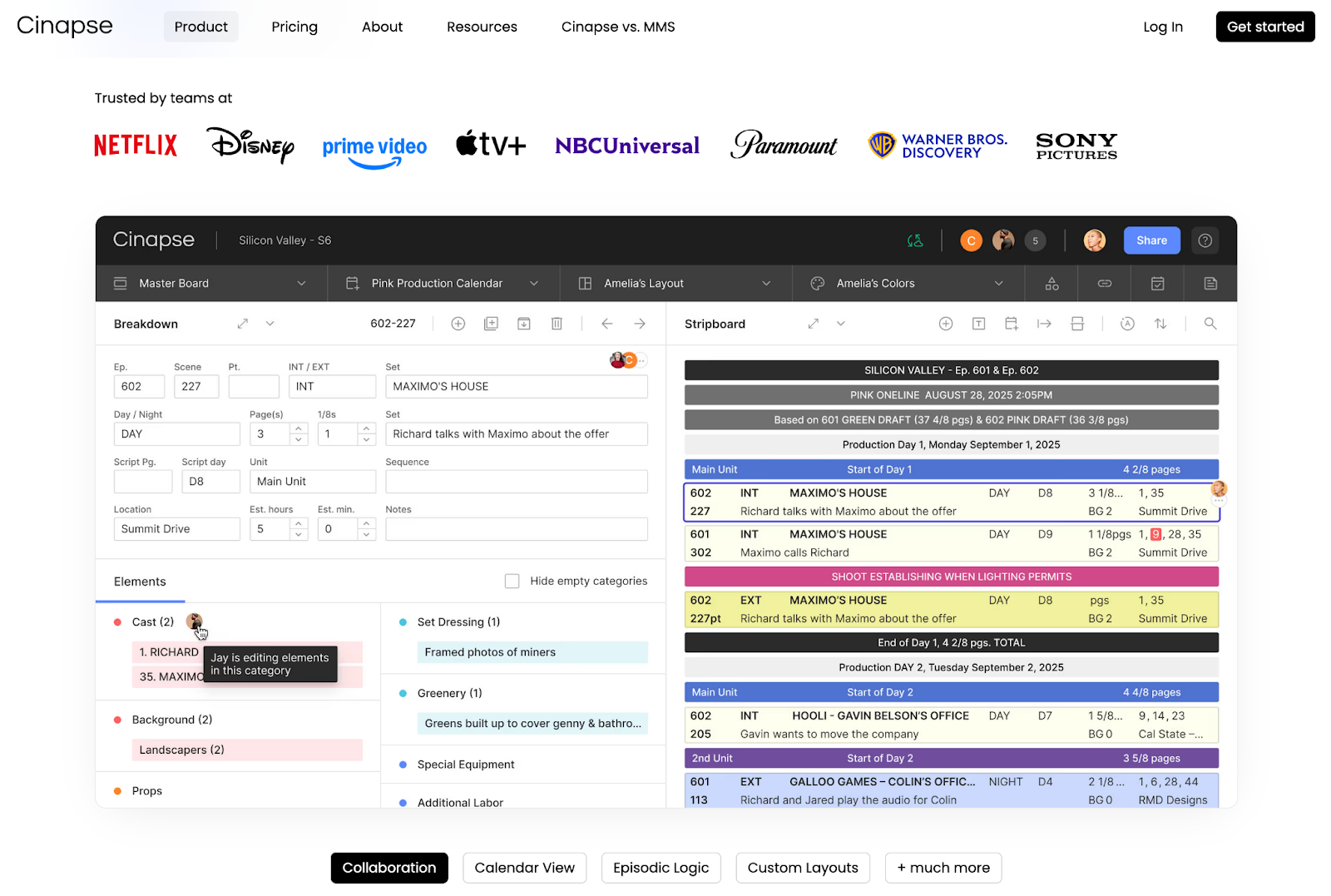Select the purple 2nd Unit day strip
1331x896 pixels.
(952, 758)
